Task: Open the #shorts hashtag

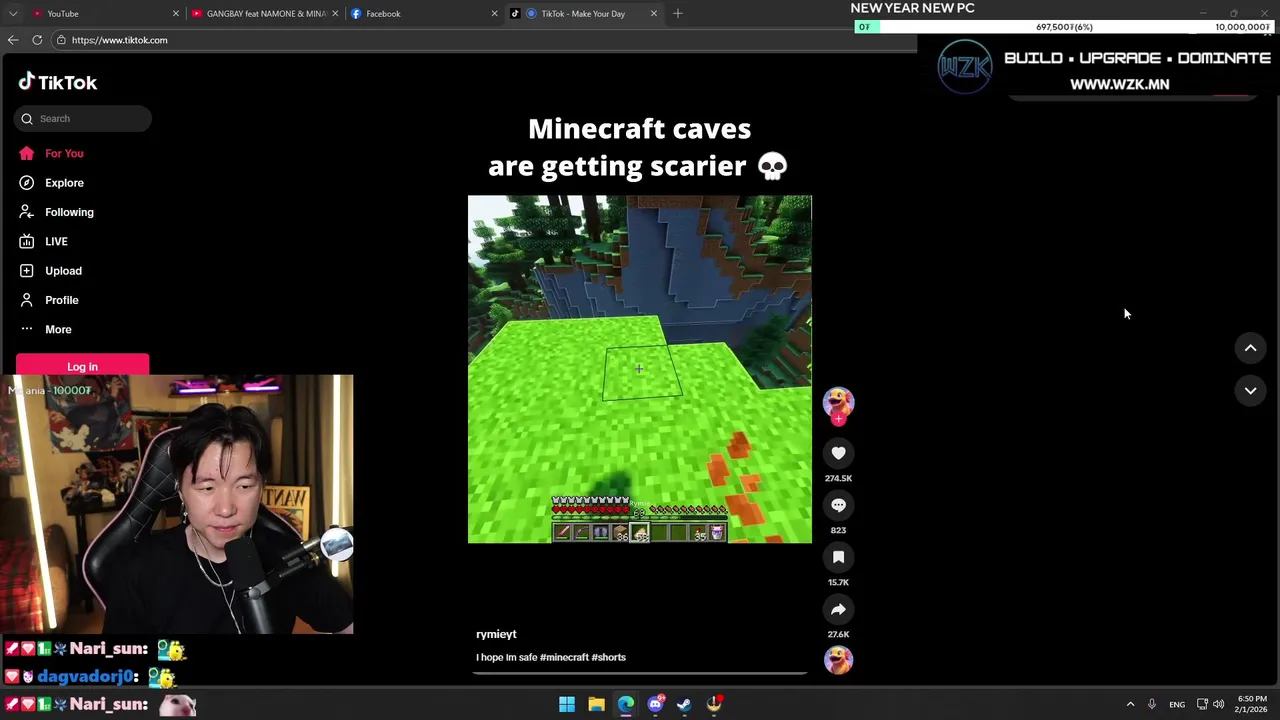Action: [x=608, y=657]
